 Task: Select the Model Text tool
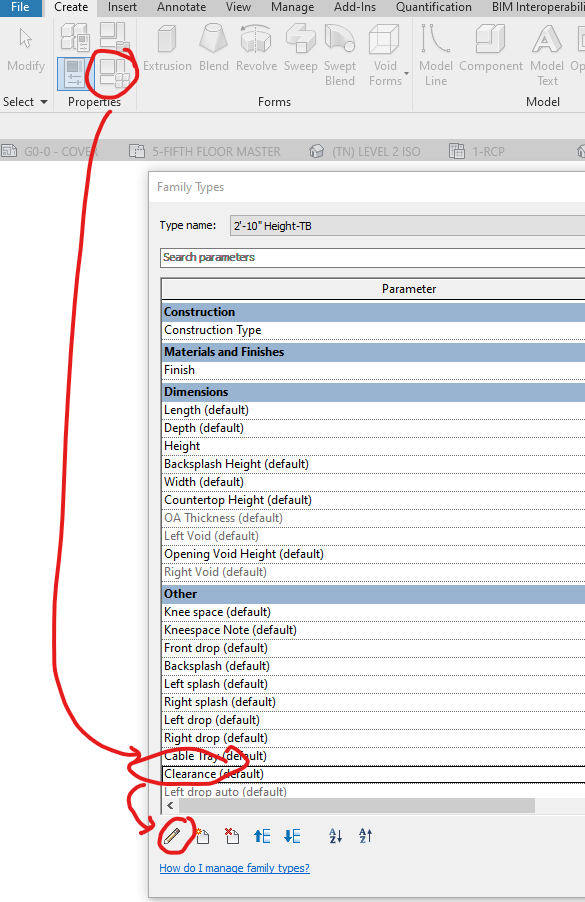pos(546,56)
